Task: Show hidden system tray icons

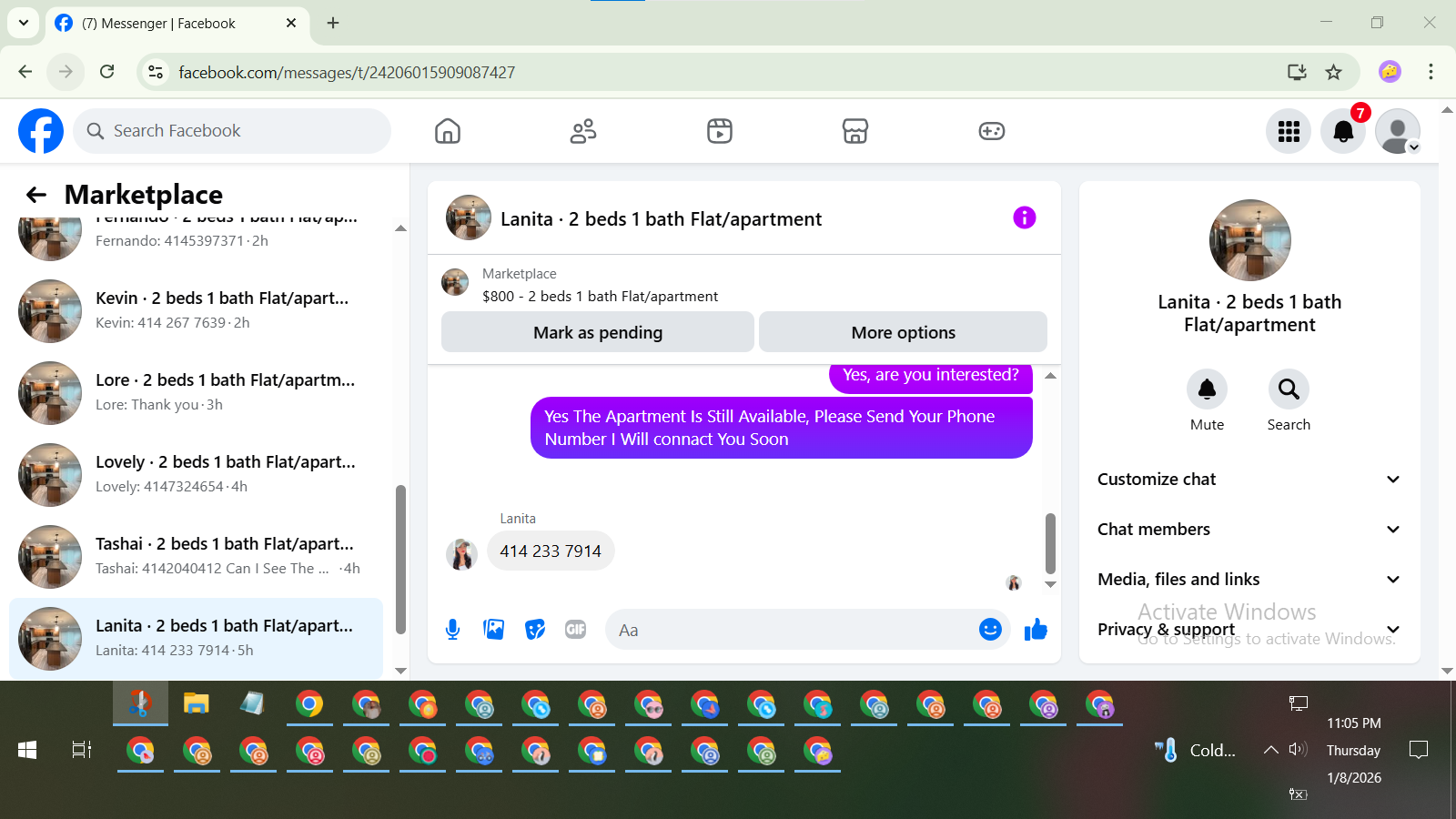Action: pos(1270,750)
